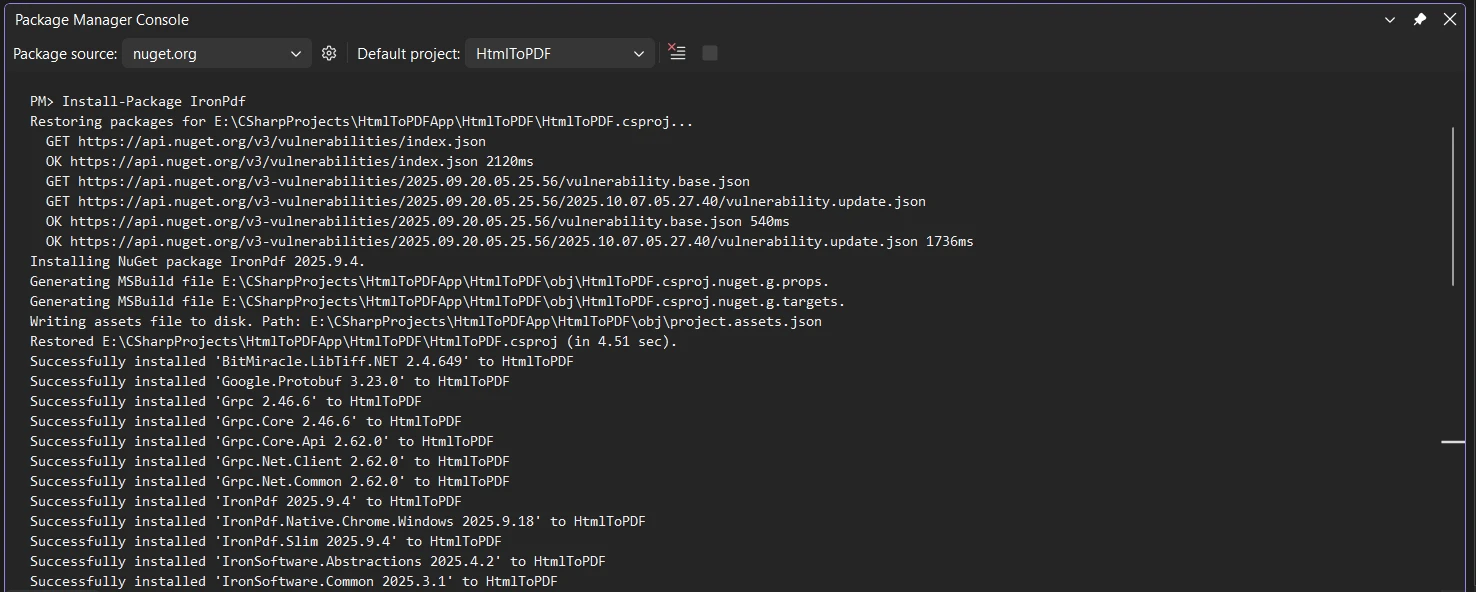
Task: Click the Package source label
Action: tap(65, 54)
